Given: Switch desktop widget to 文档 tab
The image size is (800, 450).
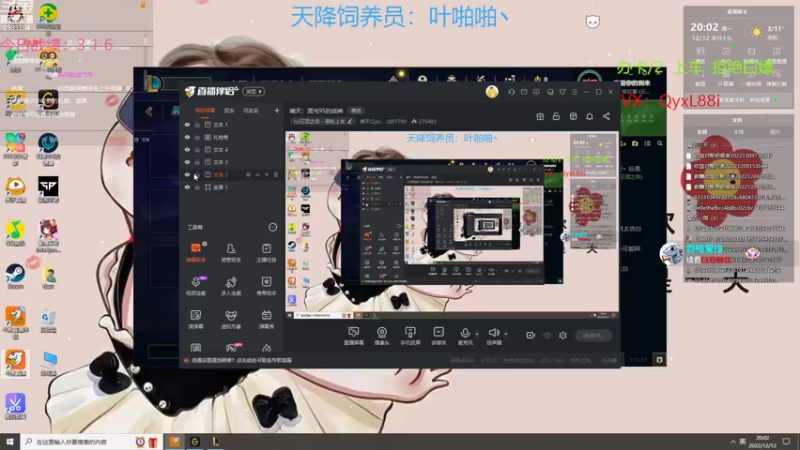Looking at the screenshot, I should coord(738,132).
